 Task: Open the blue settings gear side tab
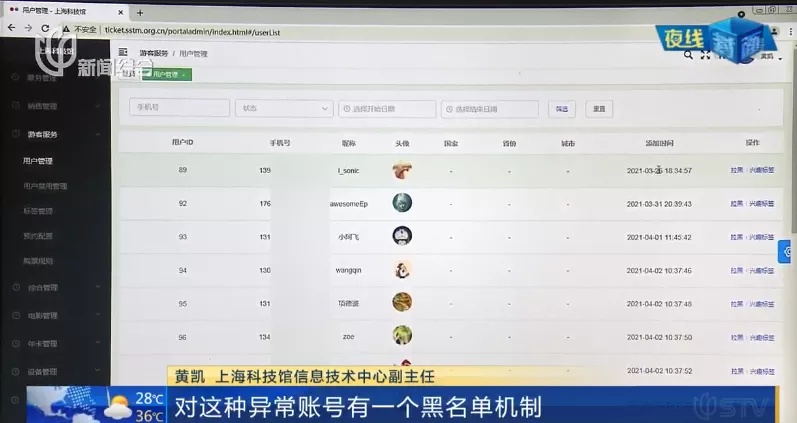[x=786, y=252]
